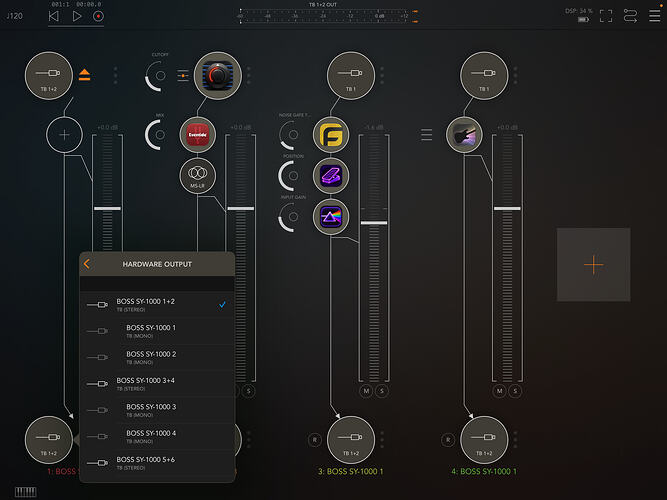The image size is (667, 500).
Task: Select BOSS SY-1000 5+6 stereo output
Action: point(157,463)
